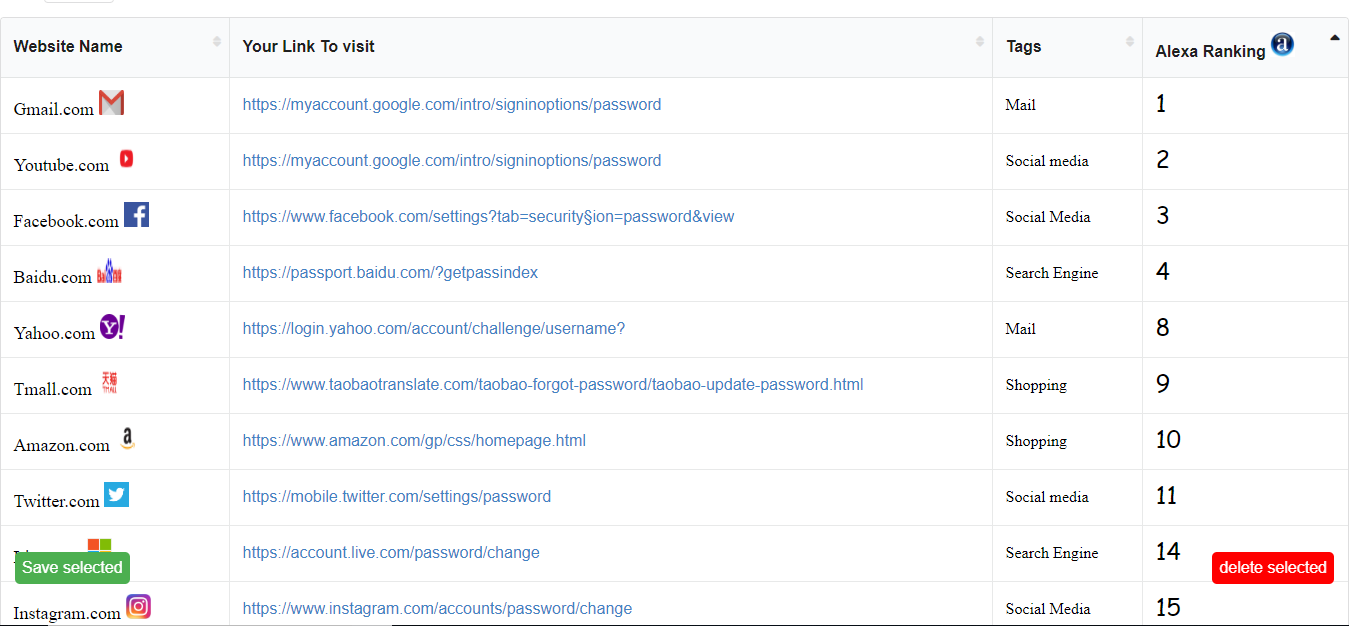Select the Gmail.com website name
Image resolution: width=1349 pixels, height=626 pixels.
(54, 109)
